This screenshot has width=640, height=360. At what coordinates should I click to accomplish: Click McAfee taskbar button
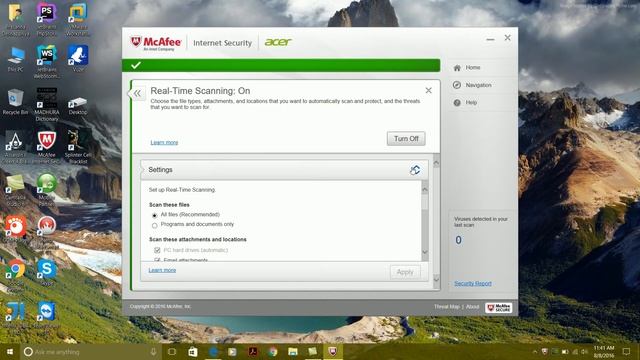(333, 351)
